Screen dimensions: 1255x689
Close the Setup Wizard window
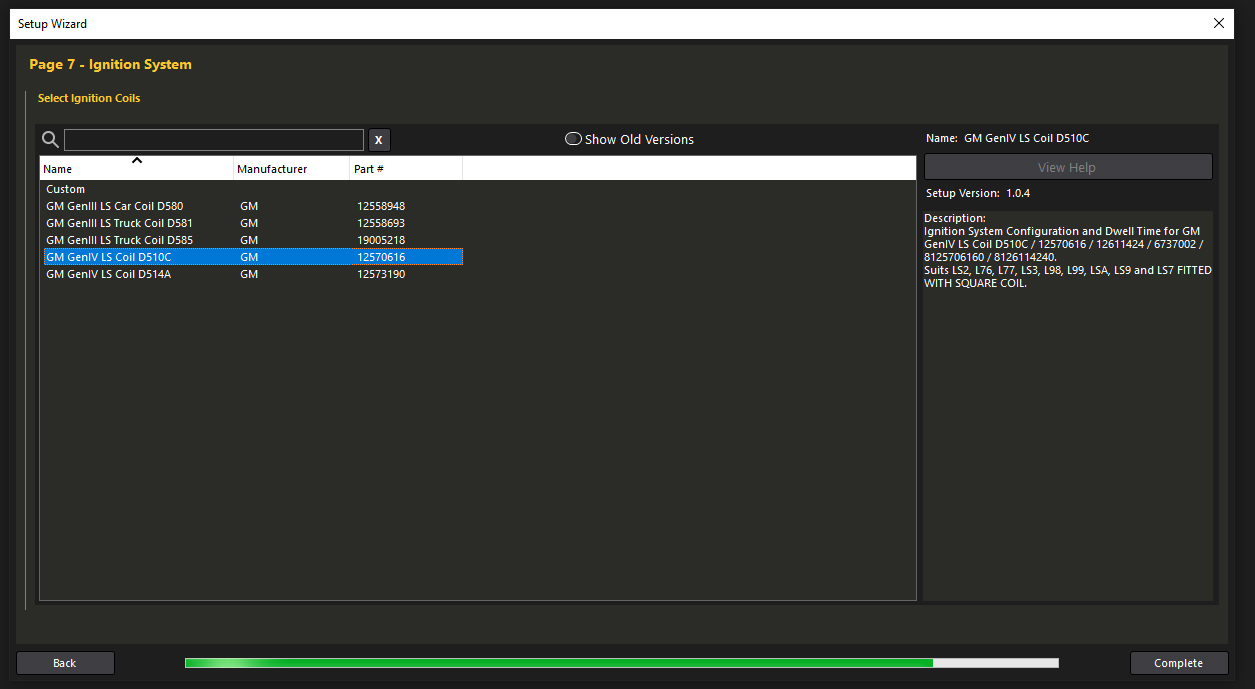1218,23
